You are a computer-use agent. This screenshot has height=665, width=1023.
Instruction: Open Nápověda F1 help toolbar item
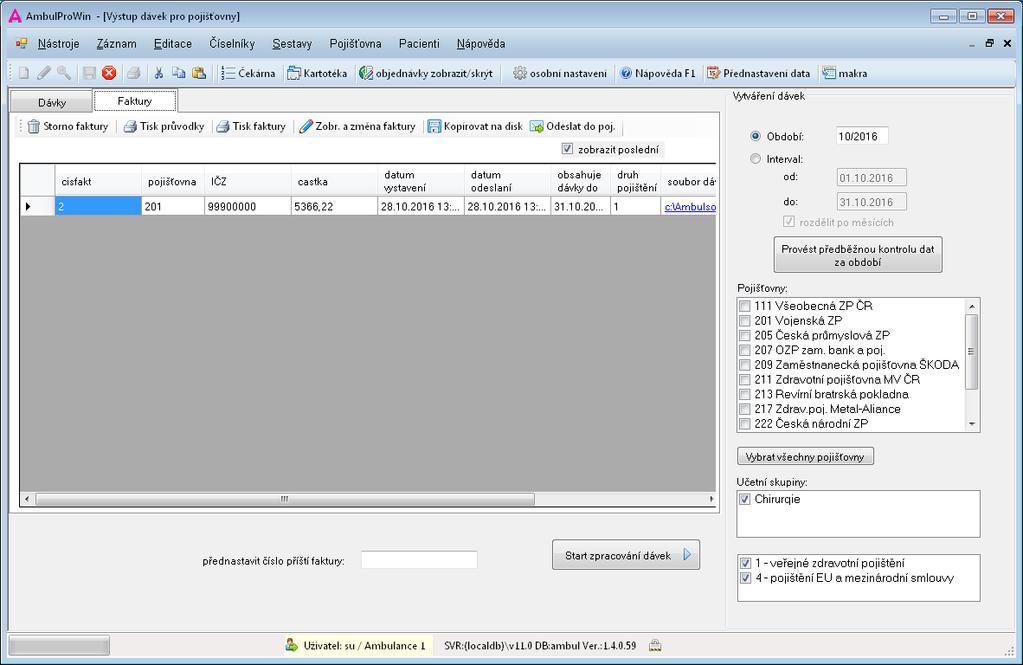click(x=658, y=73)
